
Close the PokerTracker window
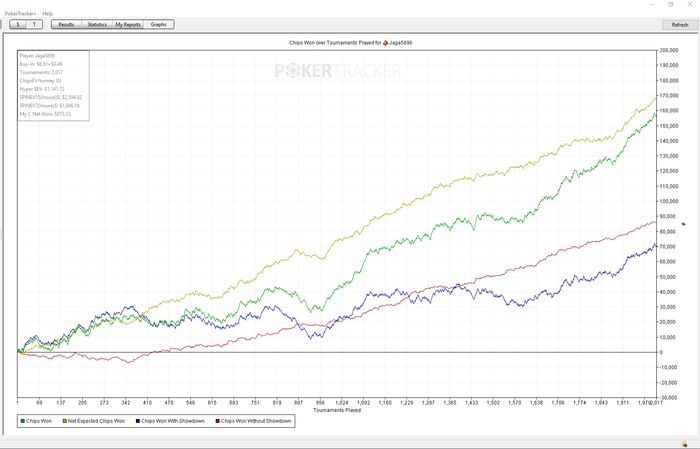click(689, 4)
